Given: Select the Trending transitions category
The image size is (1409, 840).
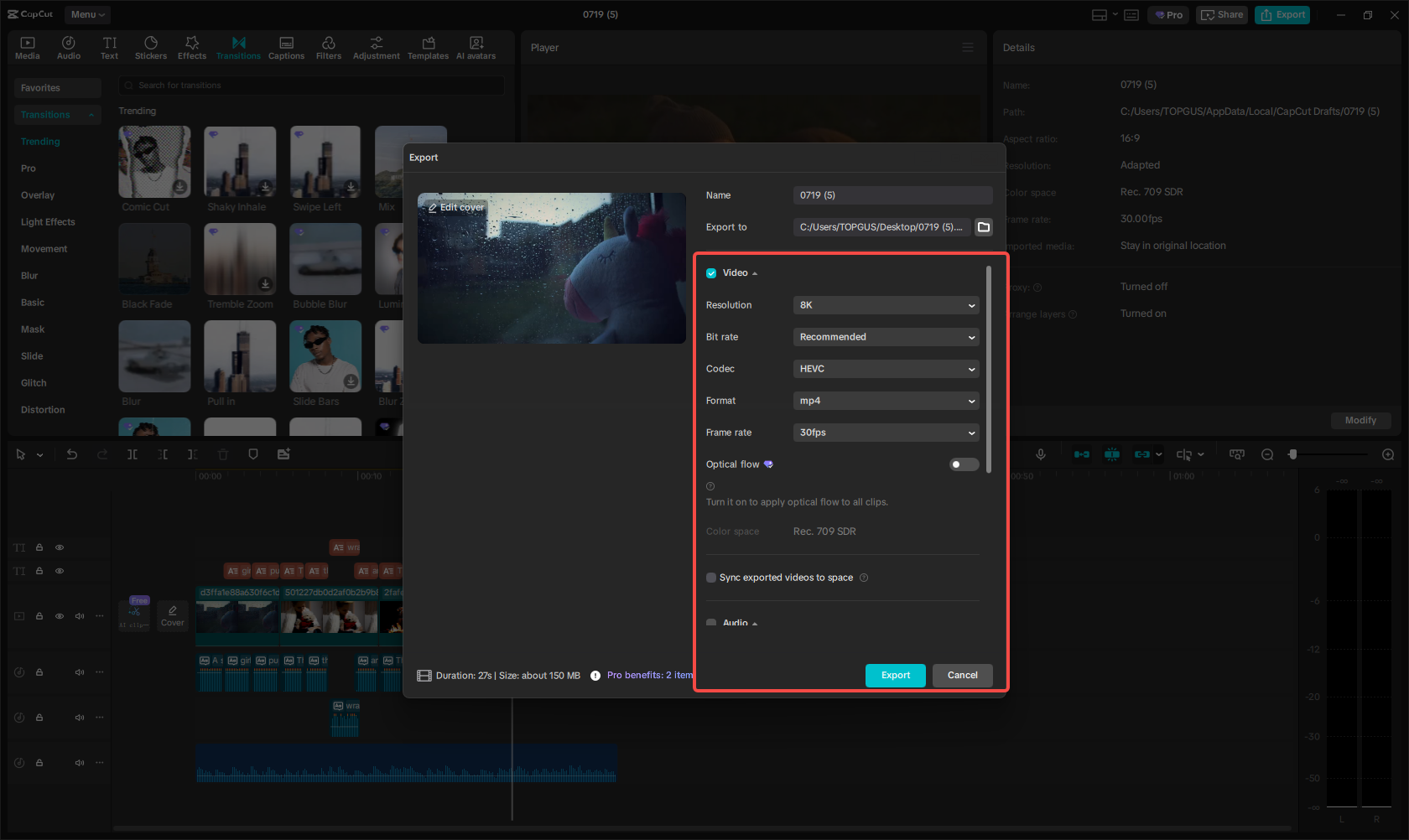Looking at the screenshot, I should (x=39, y=141).
